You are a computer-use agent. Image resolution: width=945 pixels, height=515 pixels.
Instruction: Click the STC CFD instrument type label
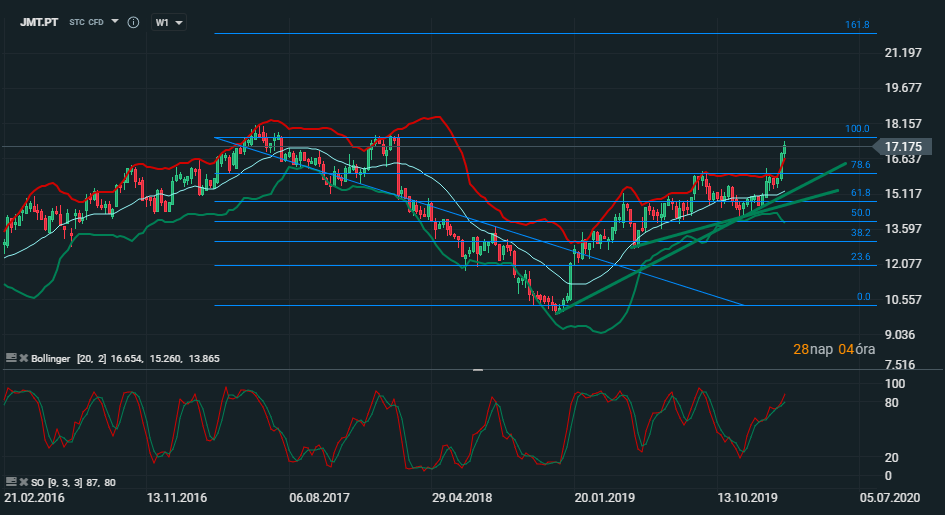click(86, 22)
